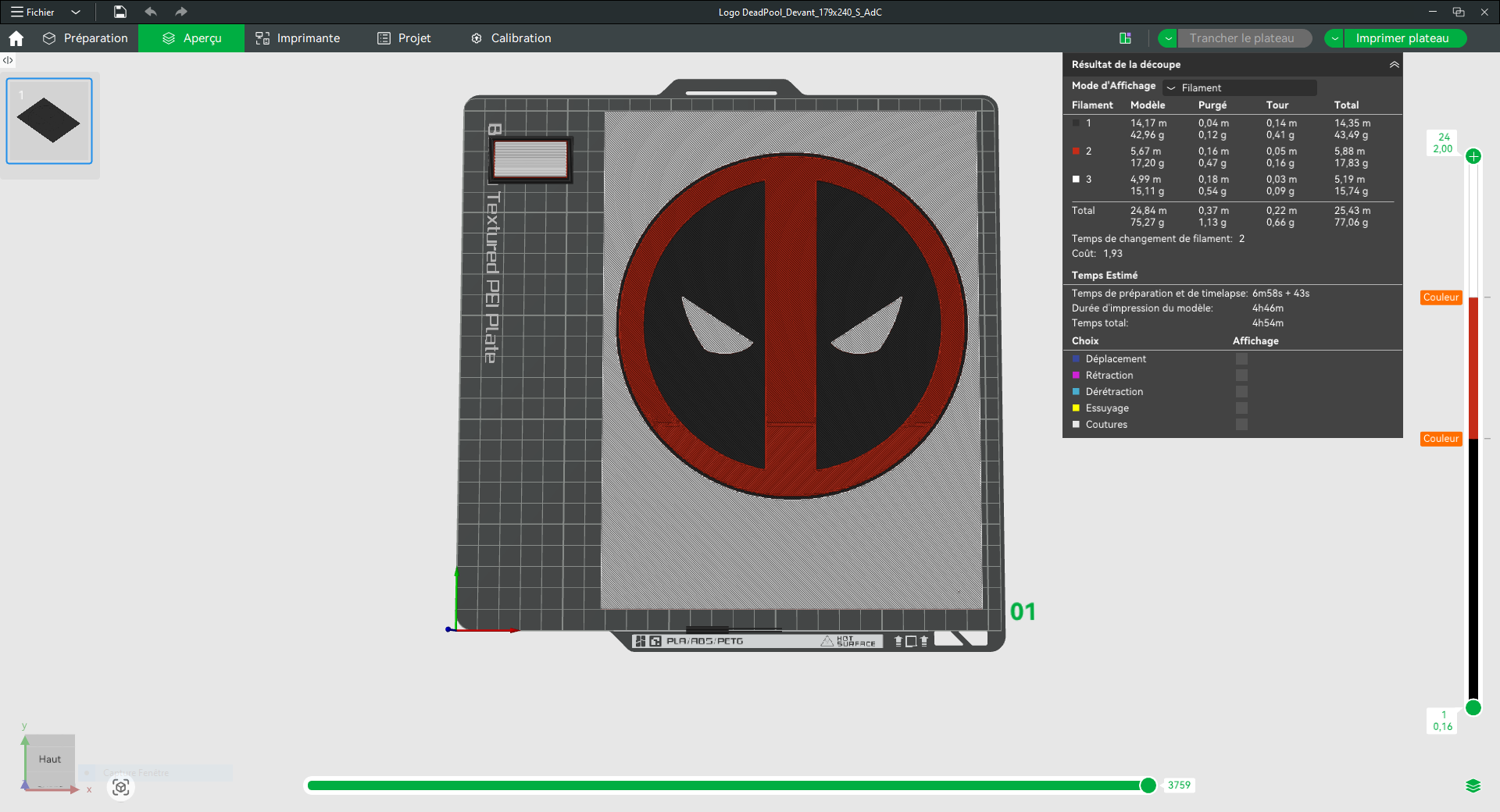Click the Haut face of view cube
The height and width of the screenshot is (812, 1500).
click(x=50, y=759)
